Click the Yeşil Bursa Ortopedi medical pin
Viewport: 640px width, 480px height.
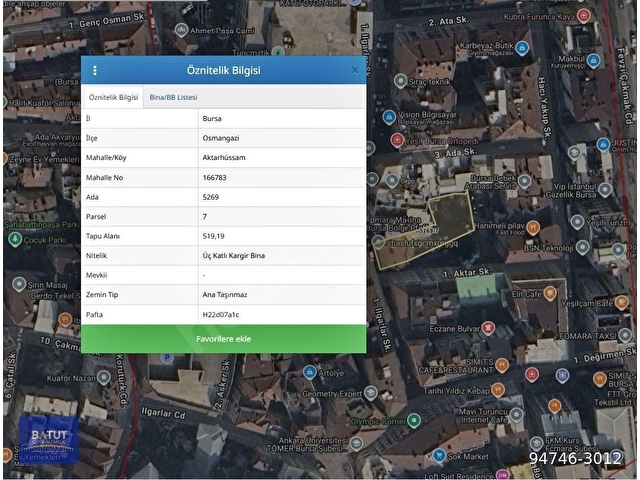pos(397,140)
